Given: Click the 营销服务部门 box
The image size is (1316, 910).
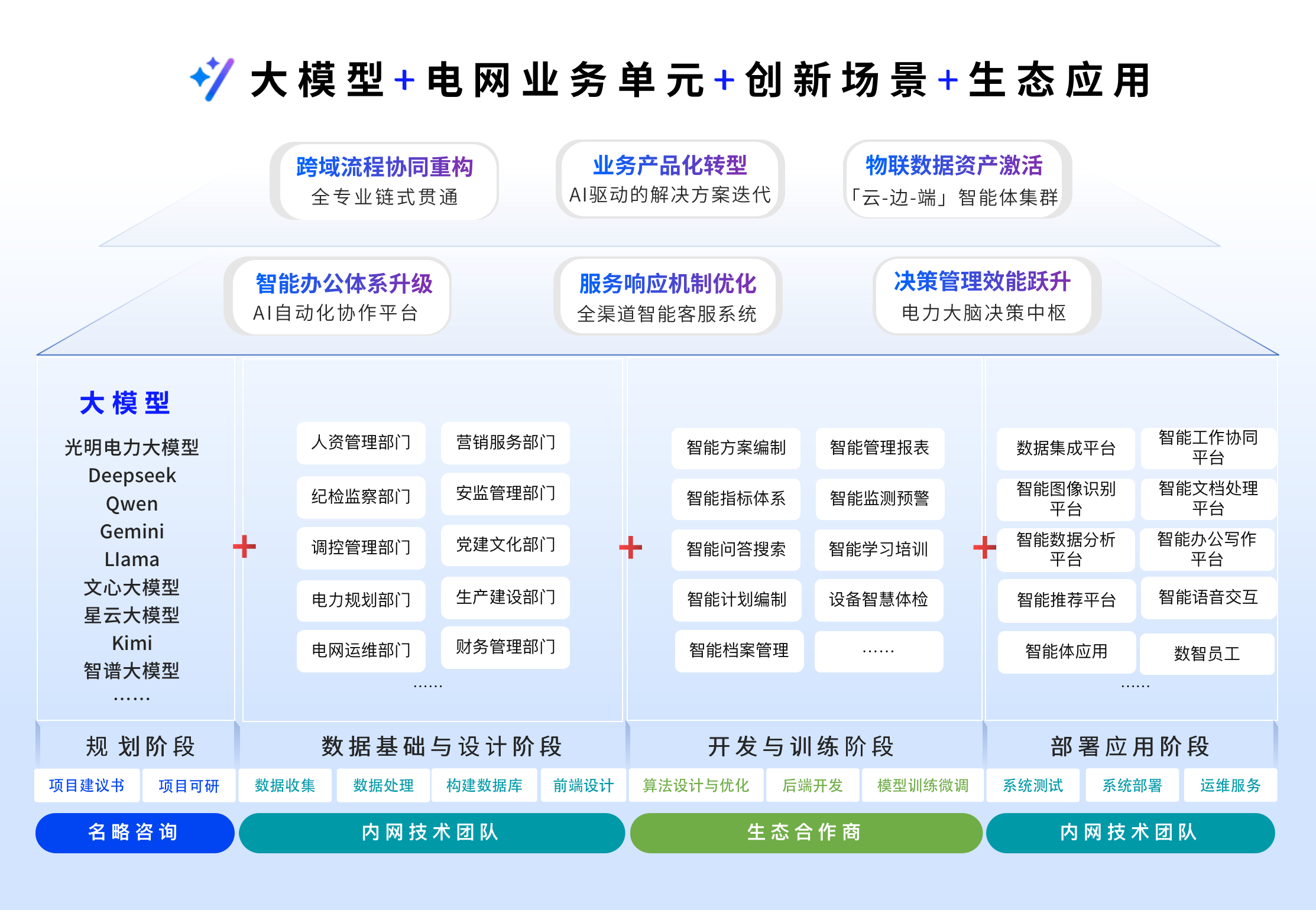Looking at the screenshot, I should point(505,443).
